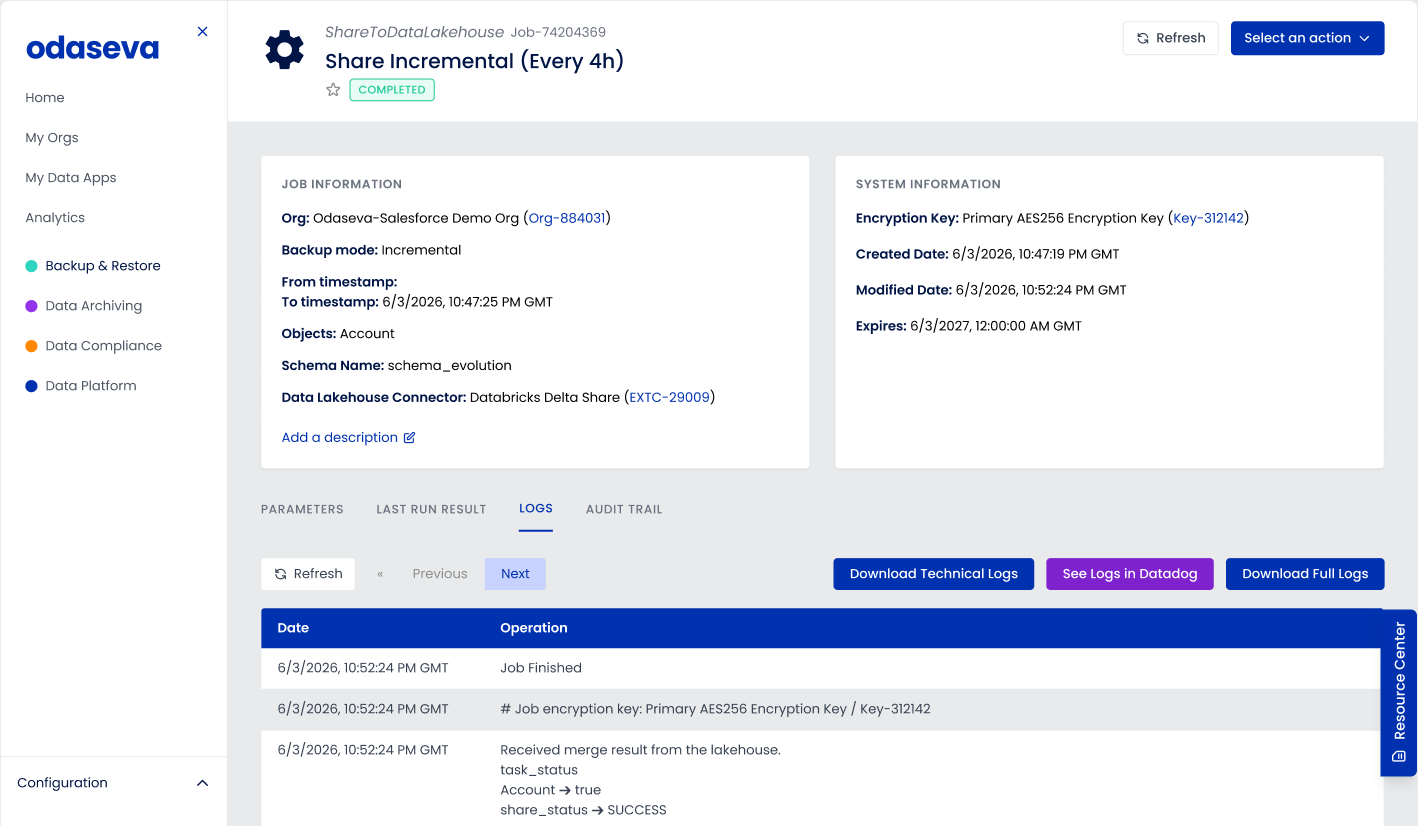Viewport: 1418px width, 826px height.
Task: Click the Modified Date value
Action: click(x=1041, y=290)
